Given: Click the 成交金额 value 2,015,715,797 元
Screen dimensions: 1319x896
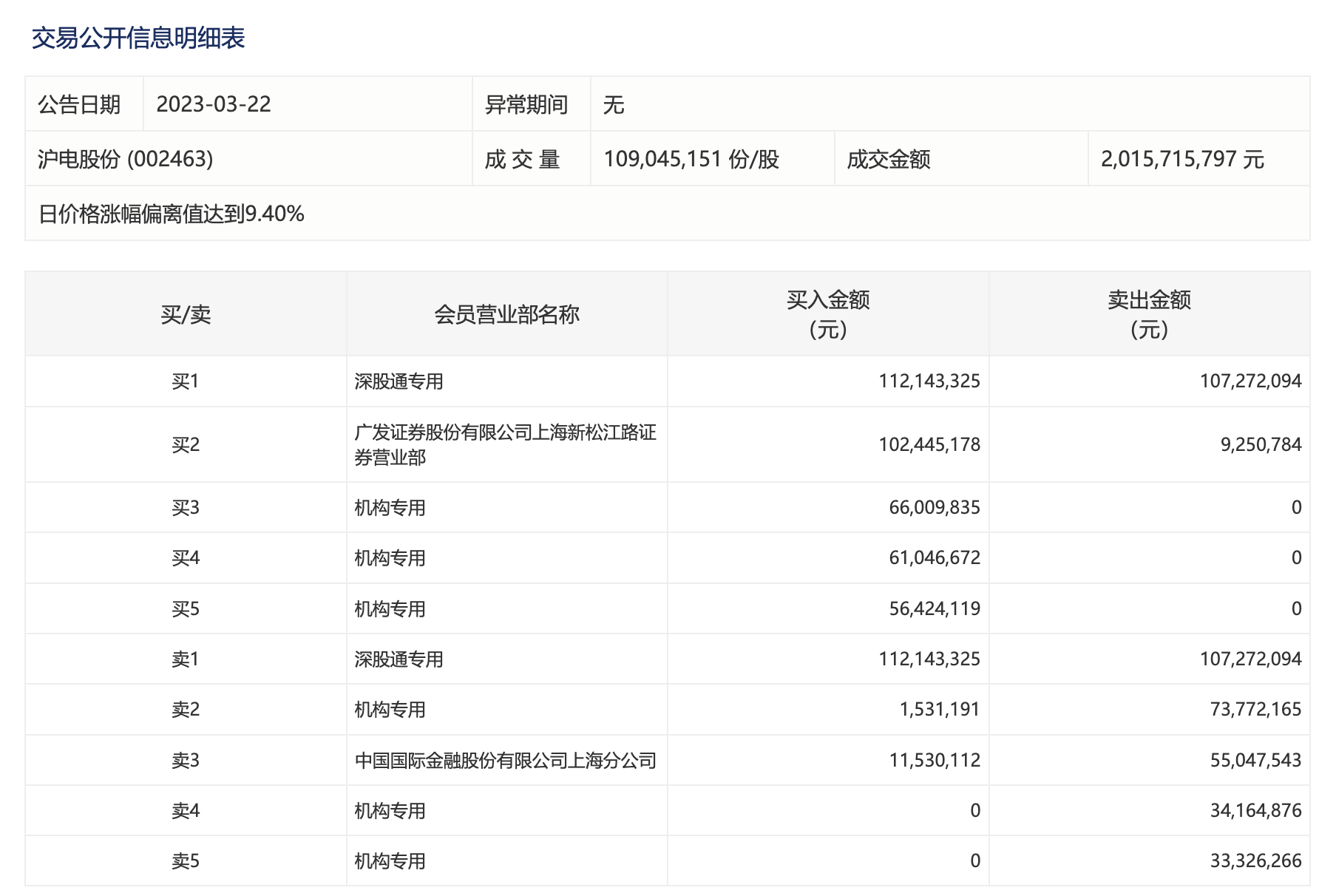Looking at the screenshot, I should click(1182, 159).
